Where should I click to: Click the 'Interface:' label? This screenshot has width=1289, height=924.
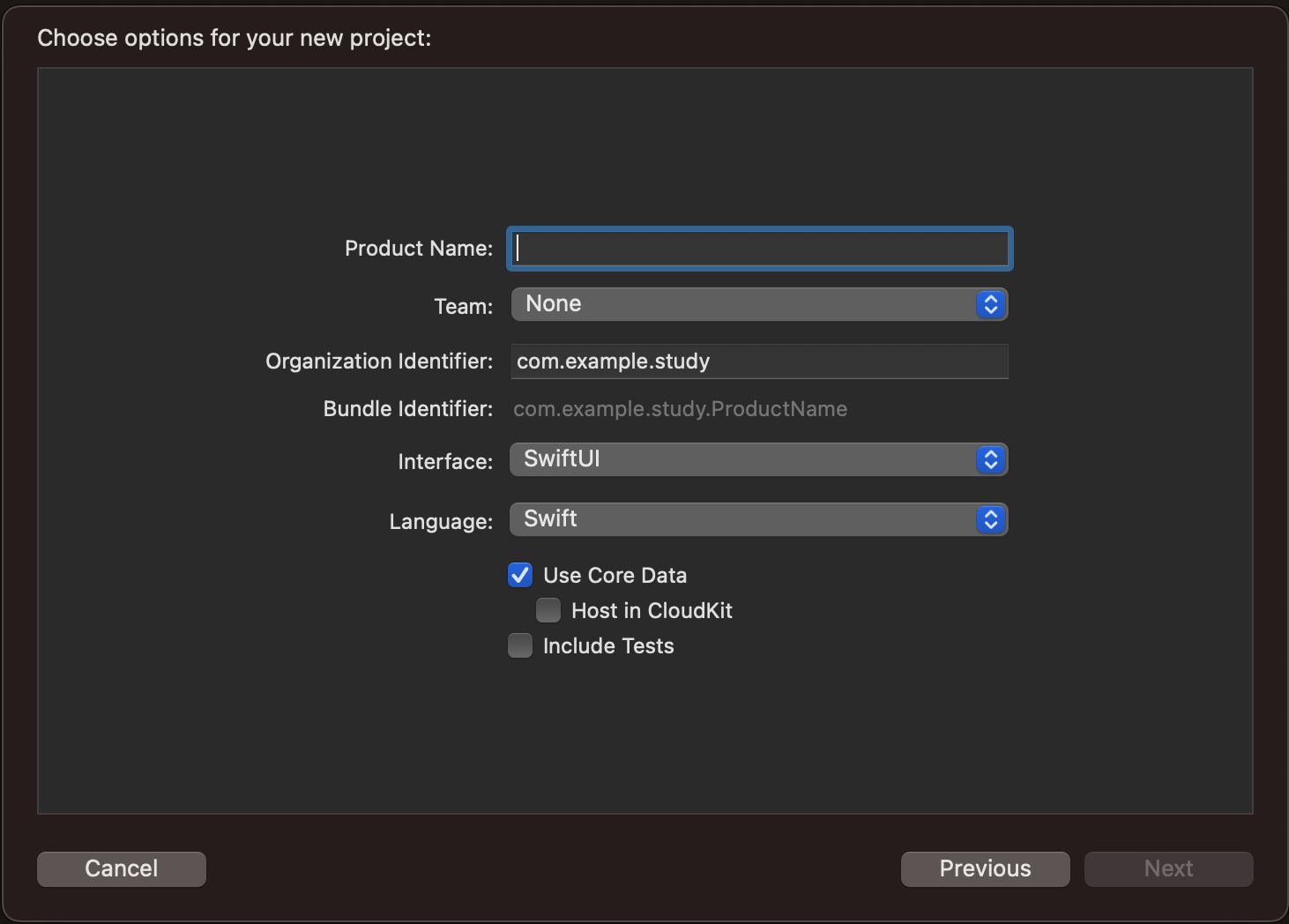pos(445,461)
